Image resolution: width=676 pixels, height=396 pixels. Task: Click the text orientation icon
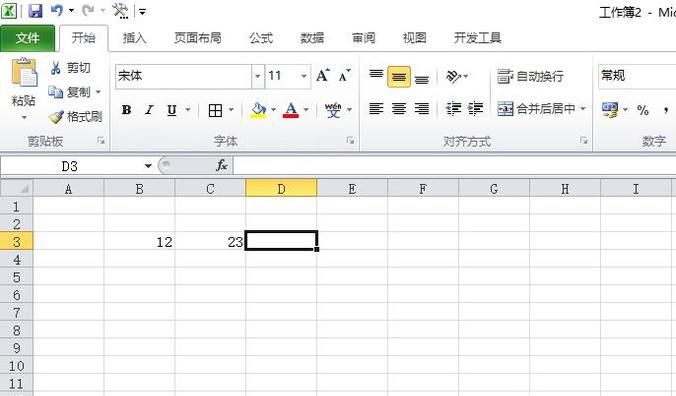tap(454, 76)
